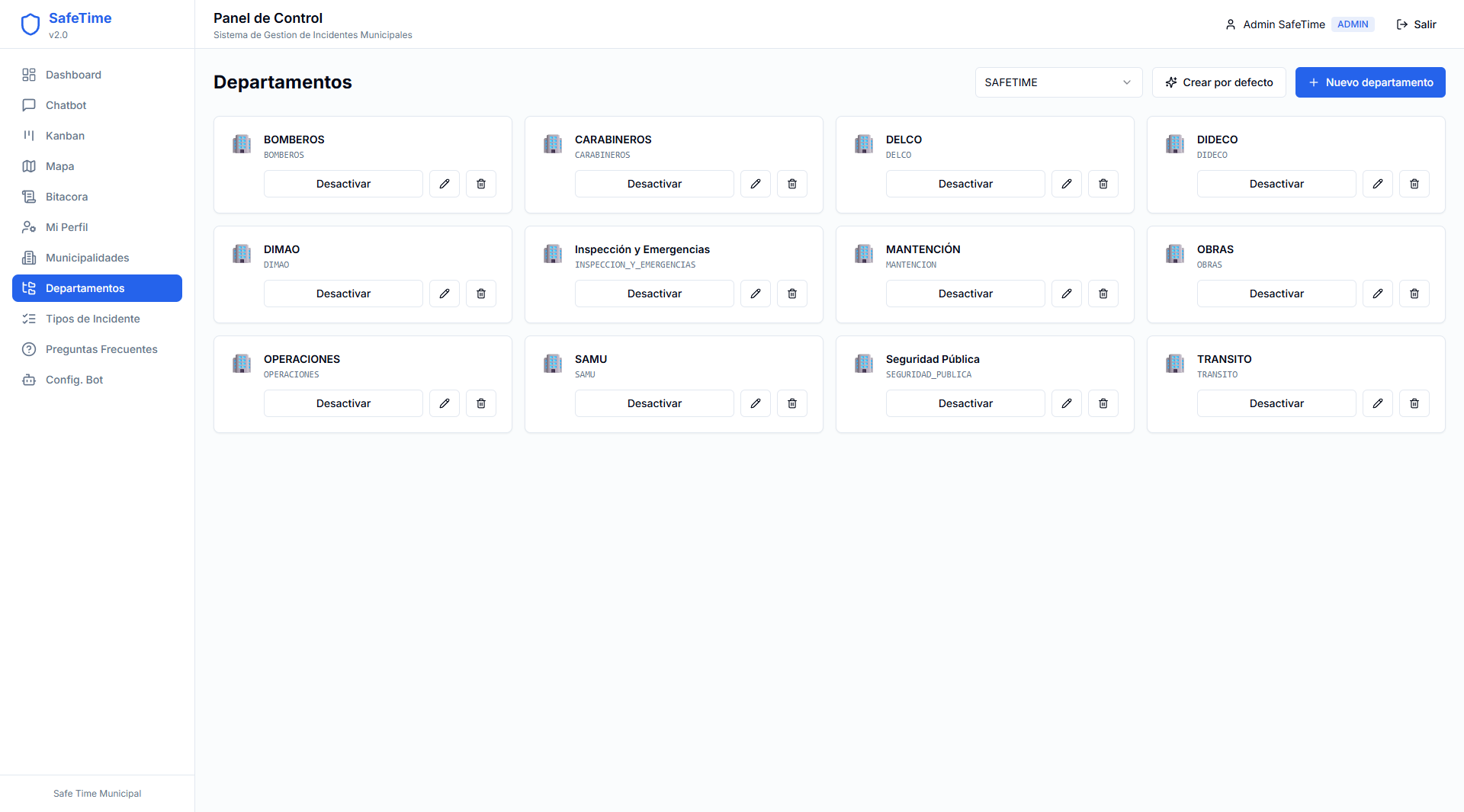
Task: Open the SAFETIME municipality dropdown
Action: tap(1058, 82)
